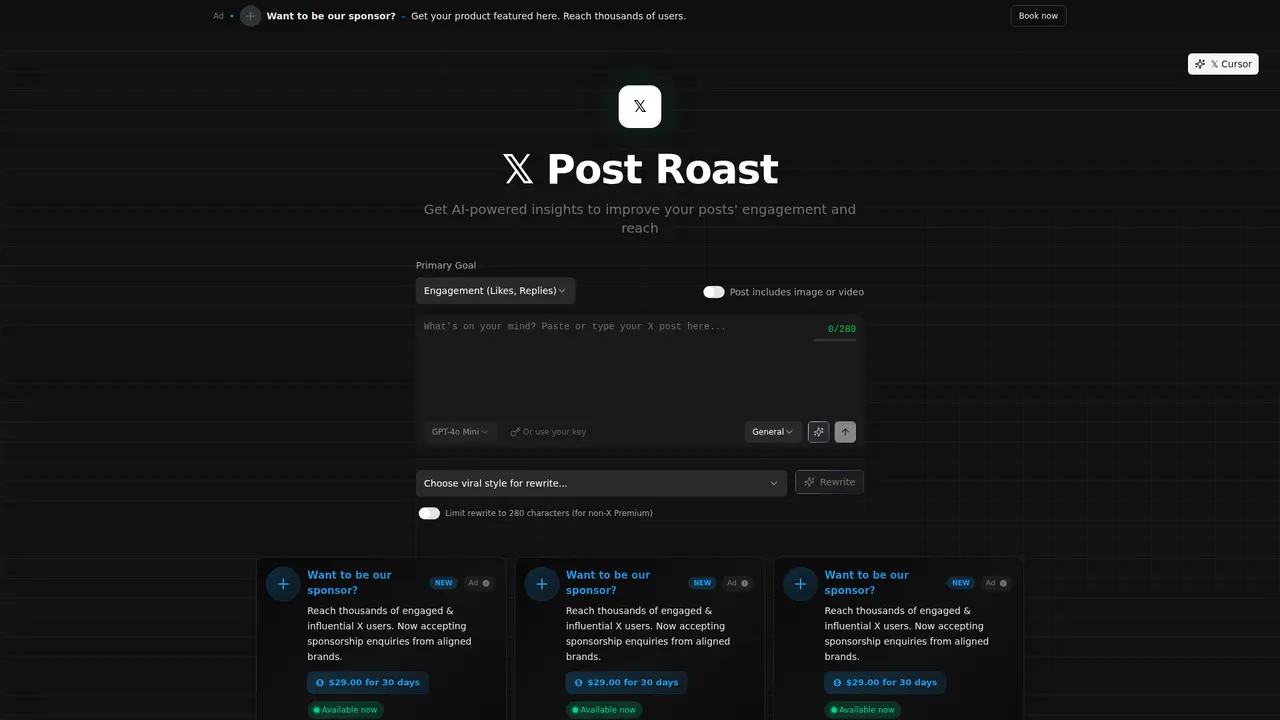
Task: Click the white X logo tile above the title
Action: pos(640,106)
